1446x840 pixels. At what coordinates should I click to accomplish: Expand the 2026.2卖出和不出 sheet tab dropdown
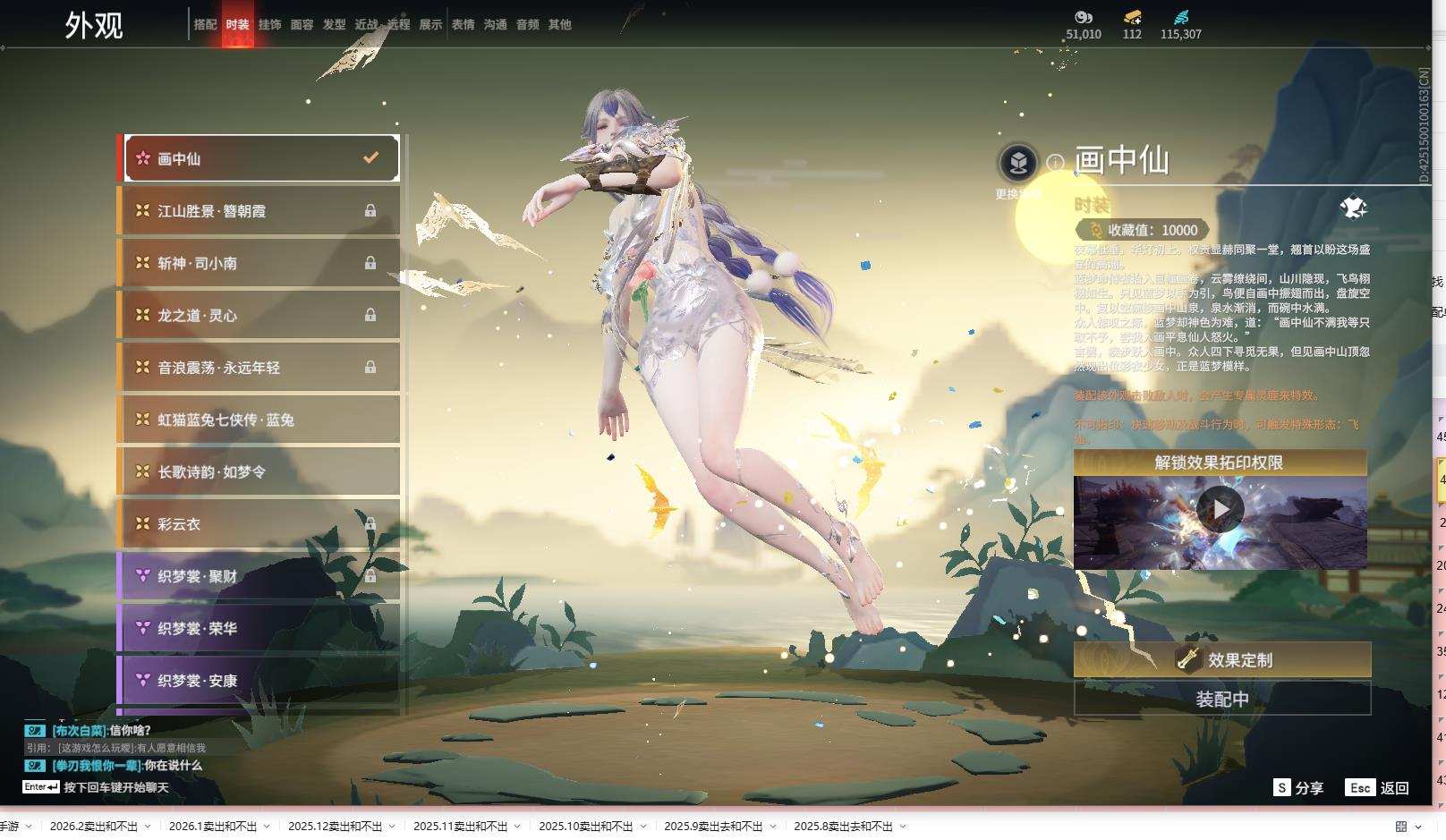(x=148, y=827)
